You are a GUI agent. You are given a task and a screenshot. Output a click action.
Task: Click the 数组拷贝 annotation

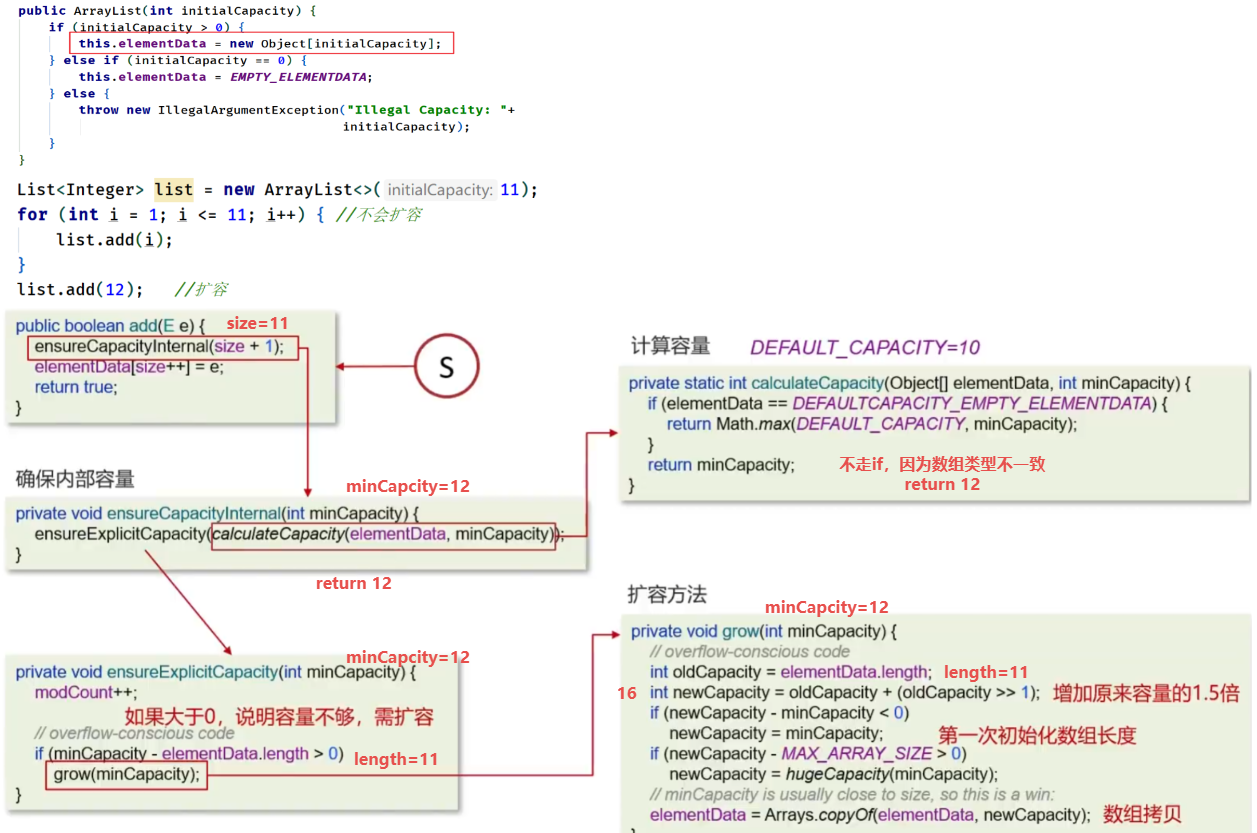click(1142, 815)
